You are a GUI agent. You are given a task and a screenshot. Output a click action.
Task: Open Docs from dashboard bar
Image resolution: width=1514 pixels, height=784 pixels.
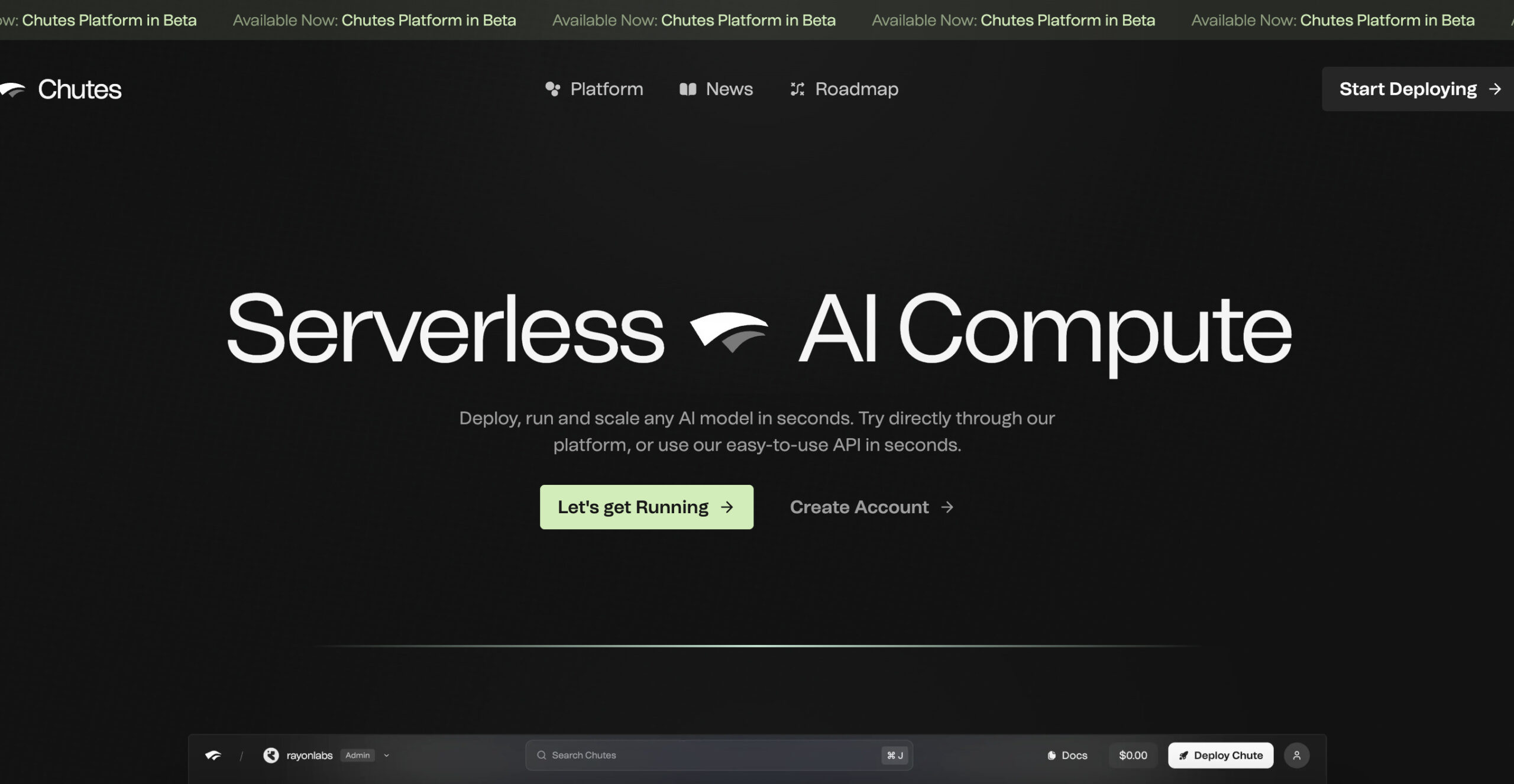(1067, 755)
